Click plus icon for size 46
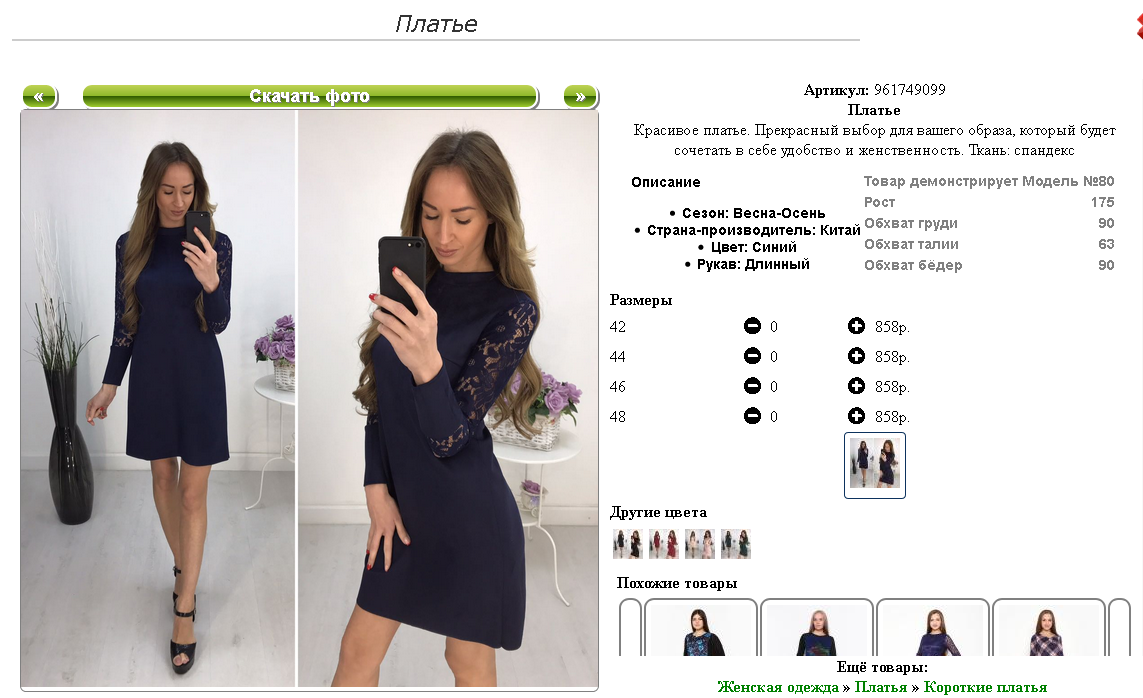 point(856,385)
